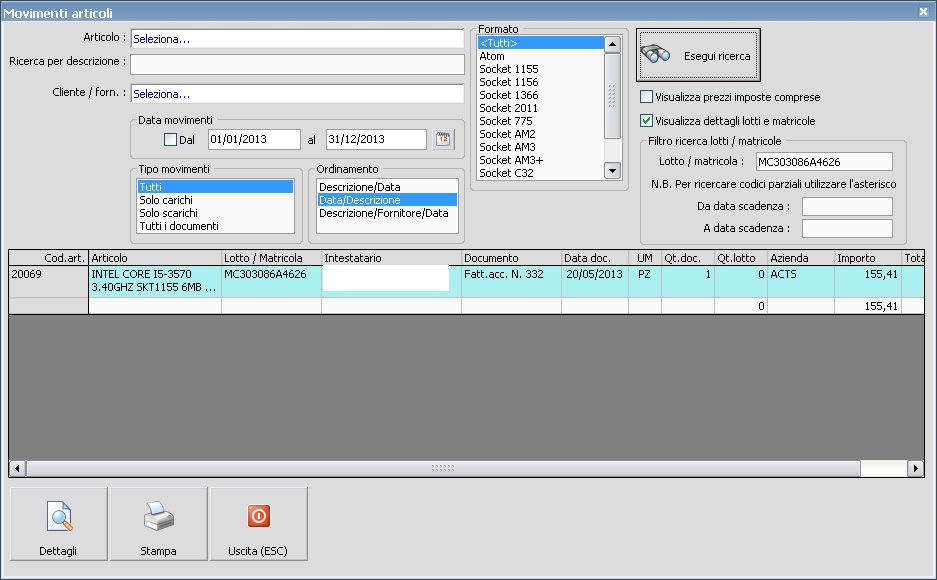
Task: Click the Dettagli button
Action: pyautogui.click(x=59, y=524)
